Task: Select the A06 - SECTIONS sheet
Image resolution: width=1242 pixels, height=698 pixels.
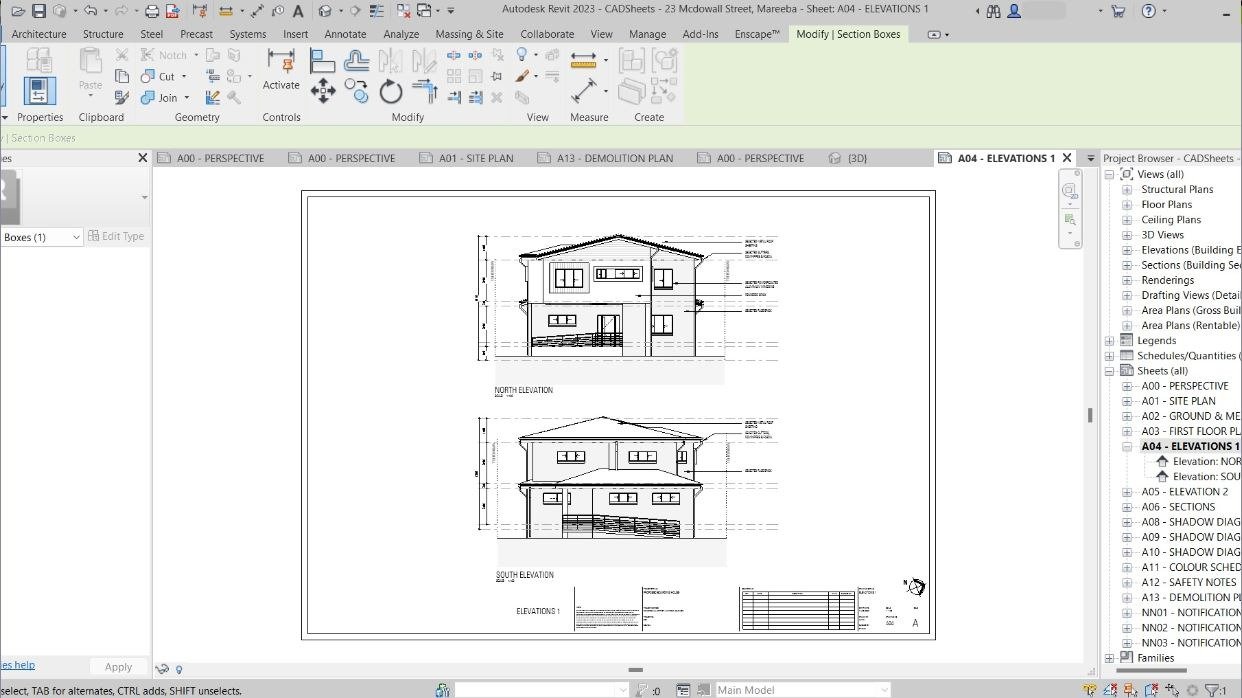Action: pos(1178,507)
